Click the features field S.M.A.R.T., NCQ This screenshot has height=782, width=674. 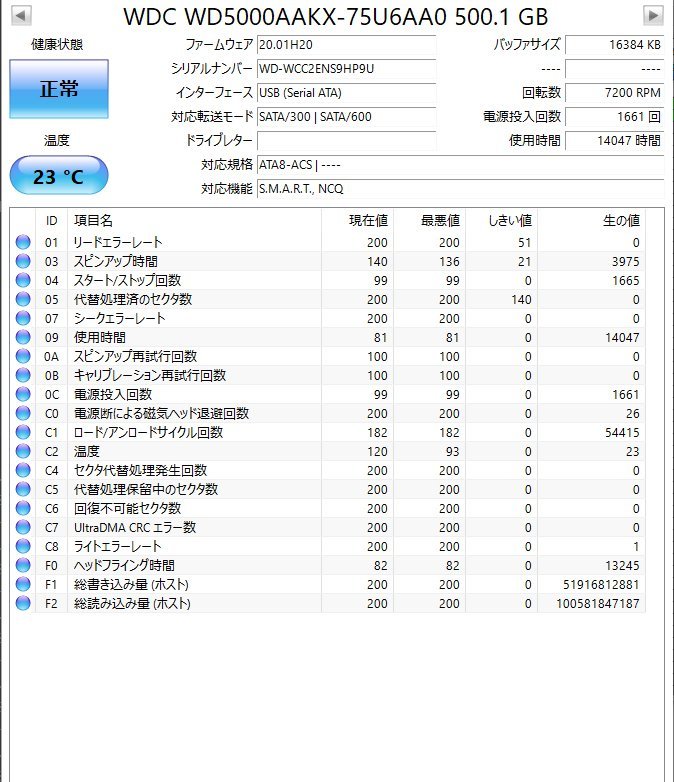click(x=460, y=189)
